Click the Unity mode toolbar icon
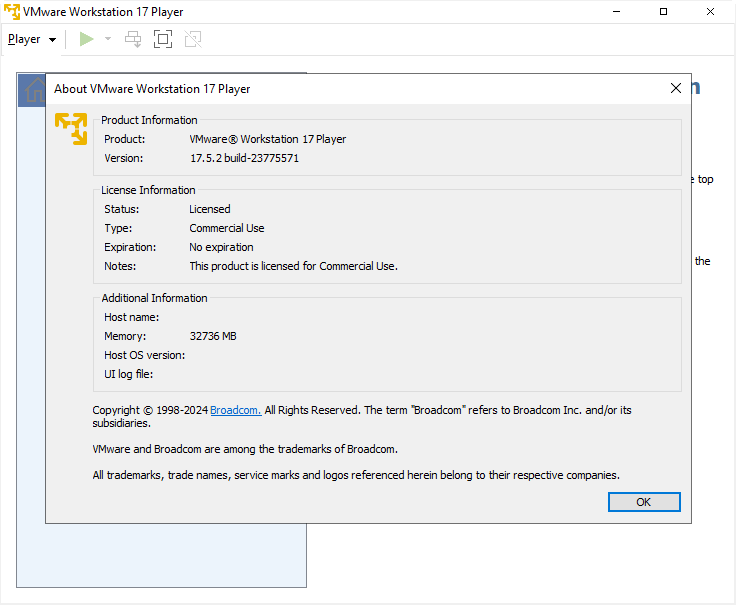 pyautogui.click(x=193, y=39)
